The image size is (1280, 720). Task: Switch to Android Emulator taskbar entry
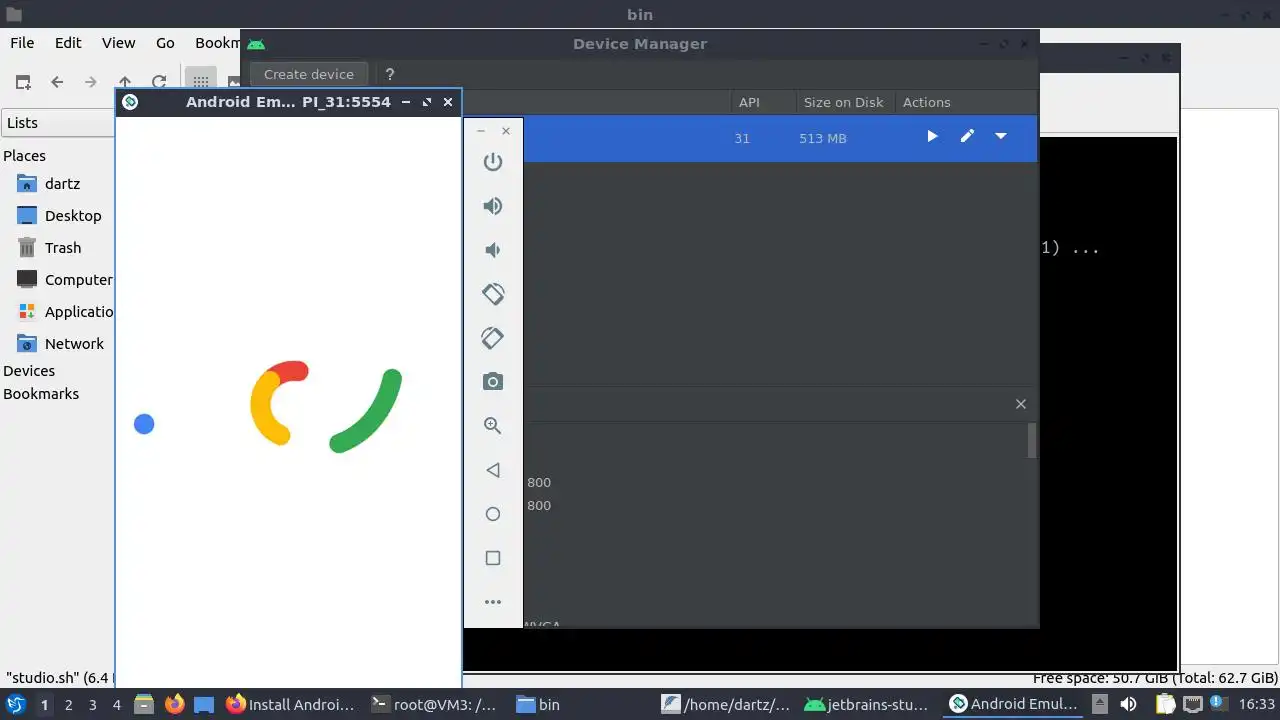[x=1013, y=704]
